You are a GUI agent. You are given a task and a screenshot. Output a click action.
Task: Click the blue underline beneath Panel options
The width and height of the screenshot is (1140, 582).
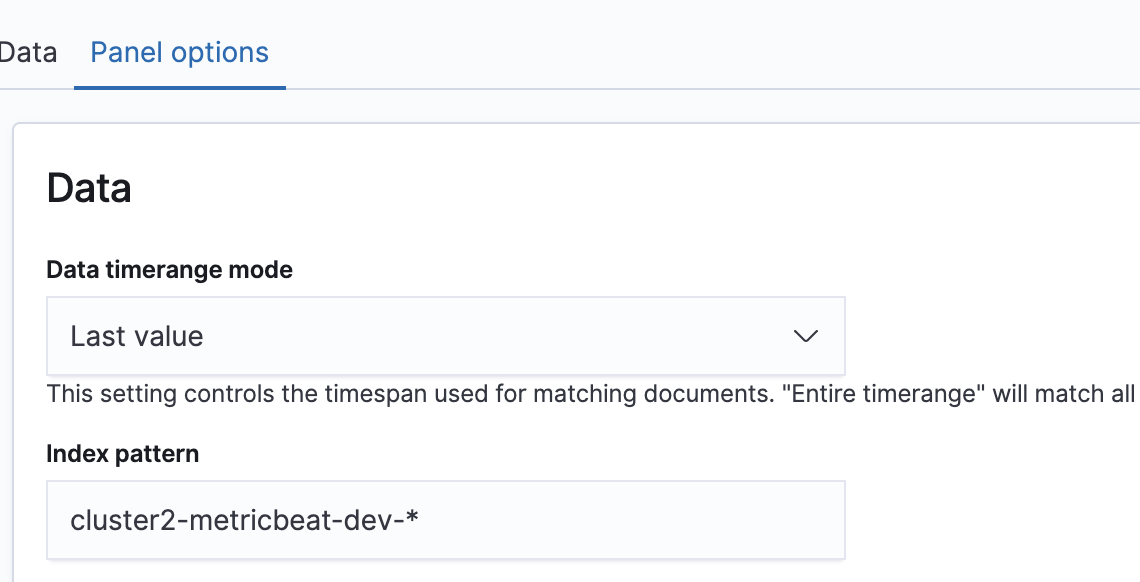[x=180, y=87]
